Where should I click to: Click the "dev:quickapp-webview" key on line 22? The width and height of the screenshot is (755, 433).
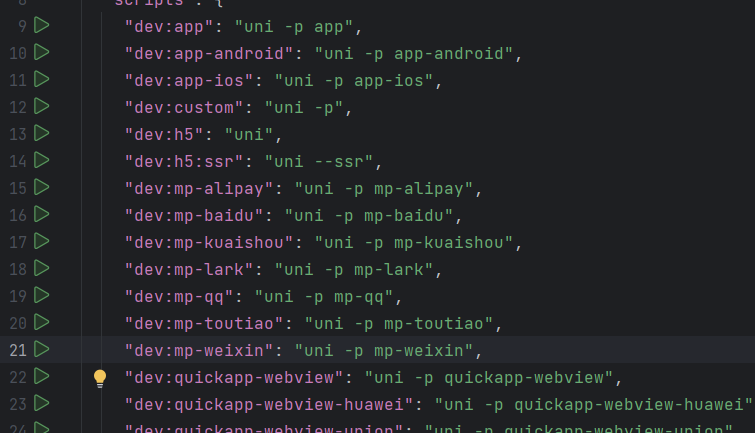pyautogui.click(x=234, y=378)
